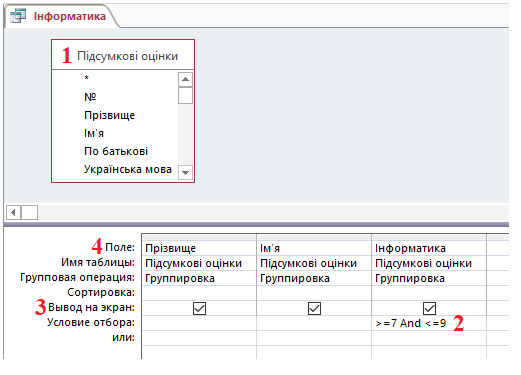Click the field list scrollbar thumb
The image size is (521, 375).
pyautogui.click(x=185, y=96)
